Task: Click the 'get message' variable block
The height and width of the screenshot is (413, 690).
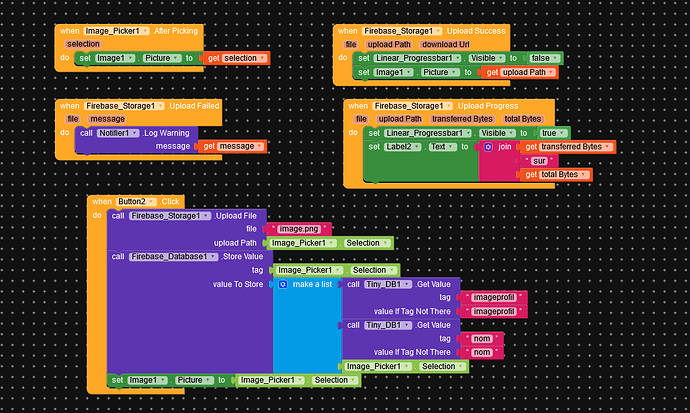Action: [230, 147]
